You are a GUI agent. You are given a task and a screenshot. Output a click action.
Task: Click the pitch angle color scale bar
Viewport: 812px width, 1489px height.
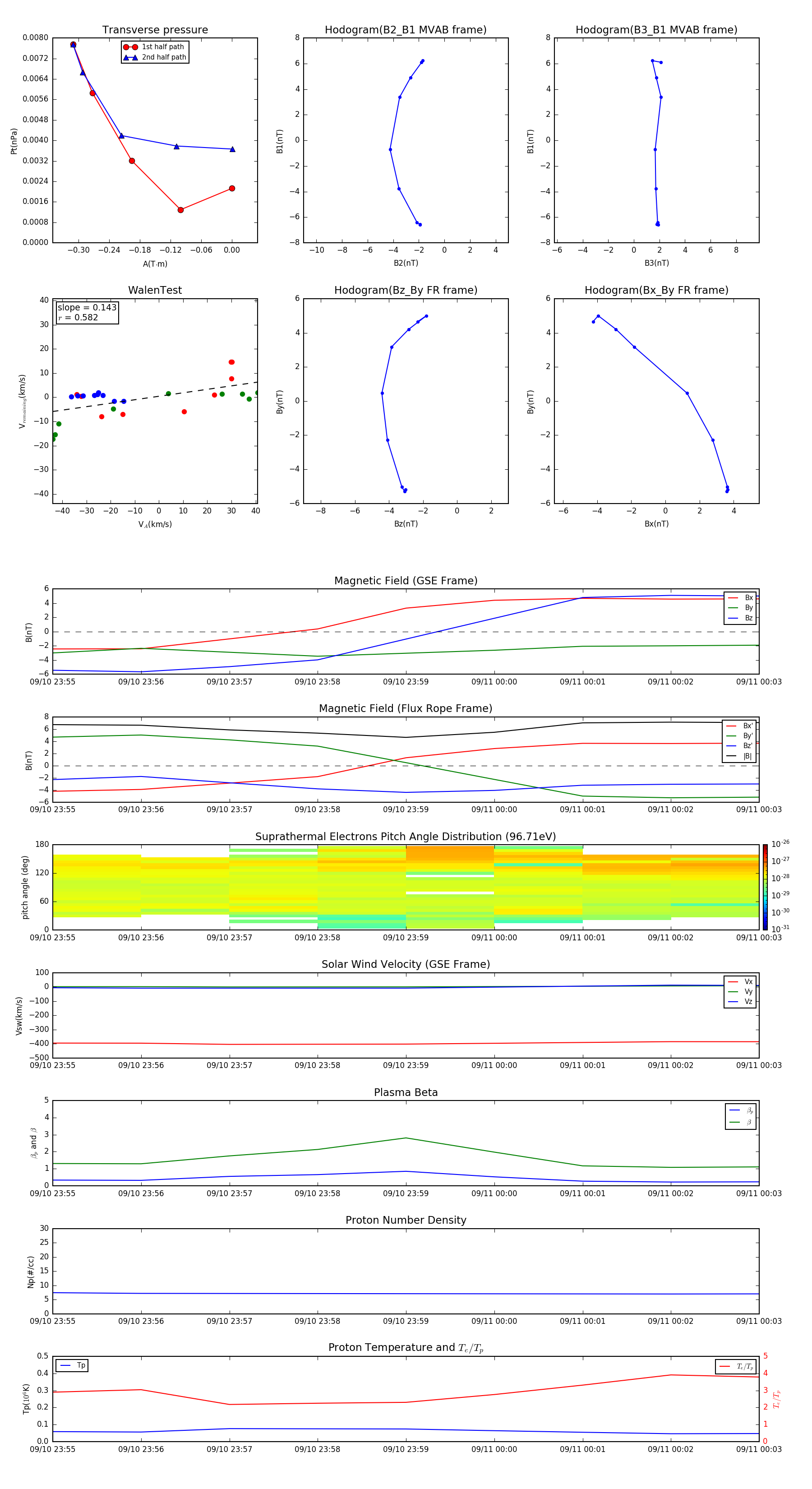click(765, 887)
